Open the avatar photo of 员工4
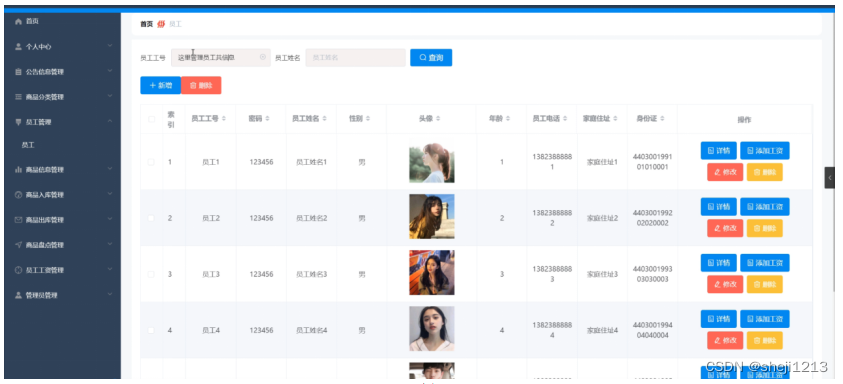Screen dimensions: 843x384 tap(432, 329)
